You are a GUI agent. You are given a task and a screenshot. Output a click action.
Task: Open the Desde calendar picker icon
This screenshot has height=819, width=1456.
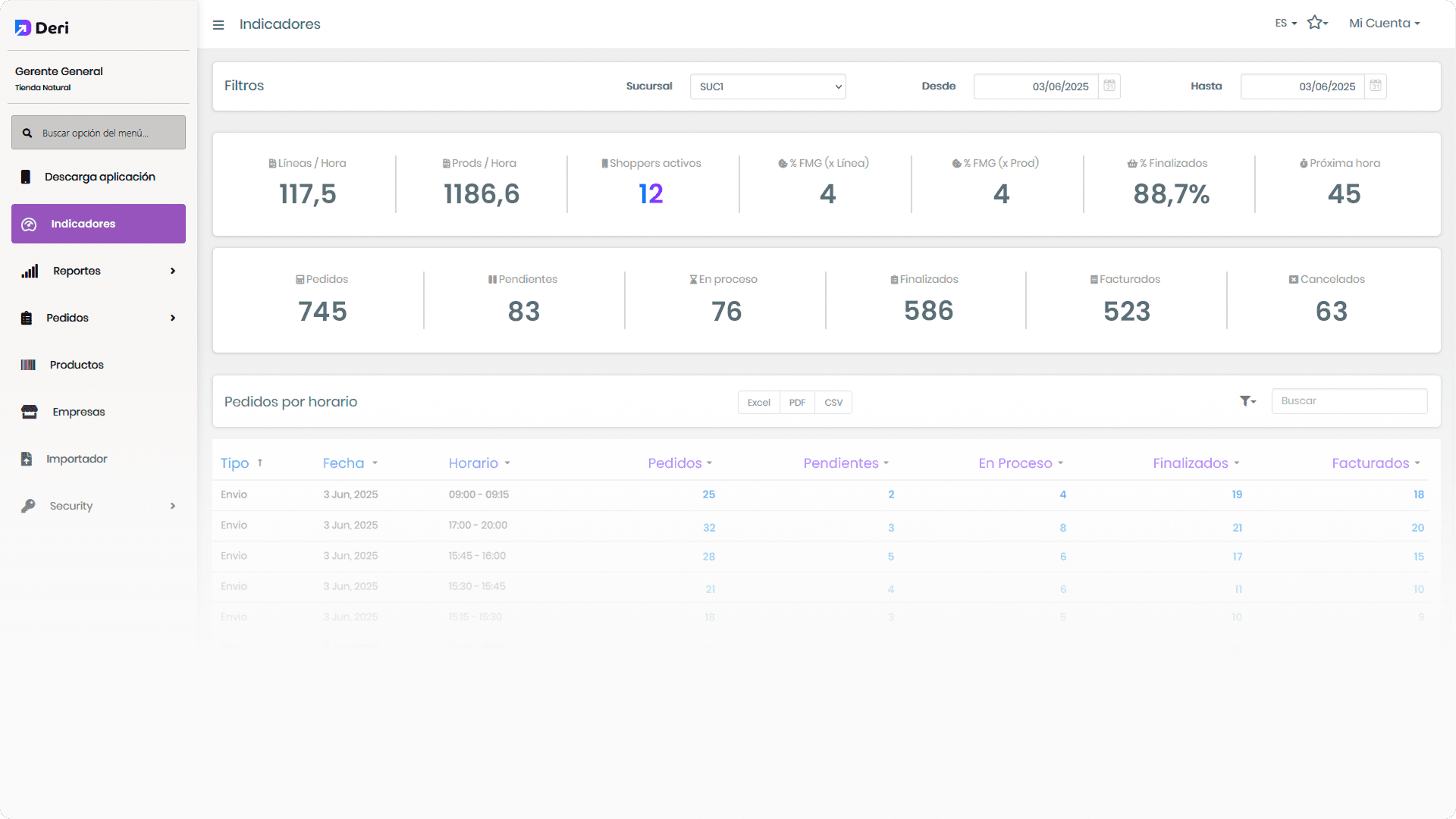coord(1109,86)
